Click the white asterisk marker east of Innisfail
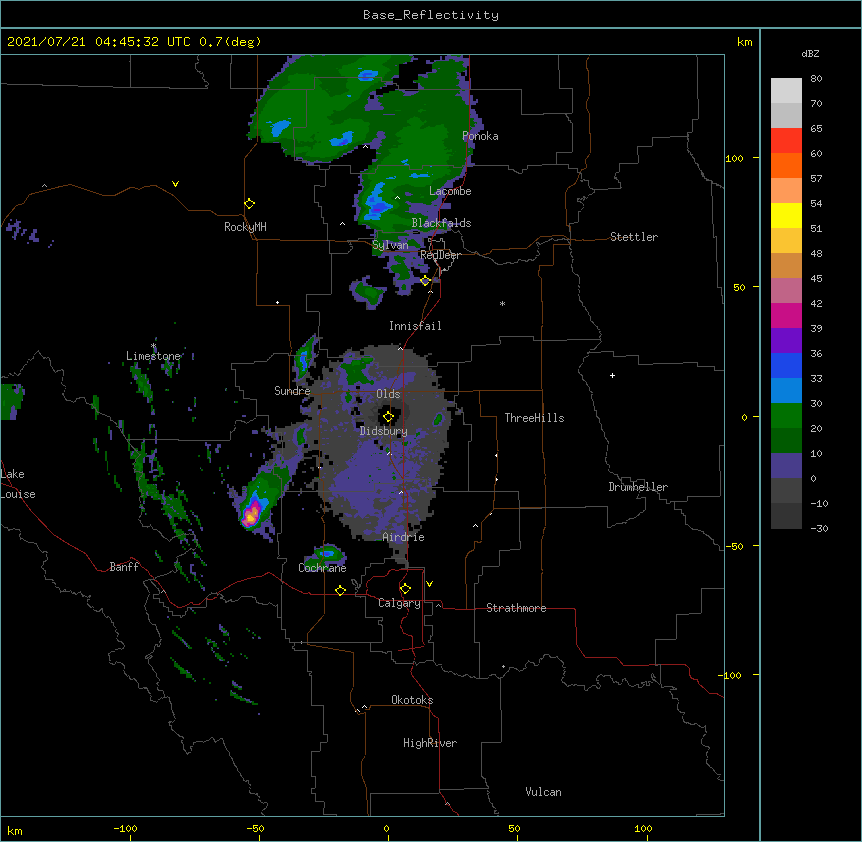 point(502,303)
